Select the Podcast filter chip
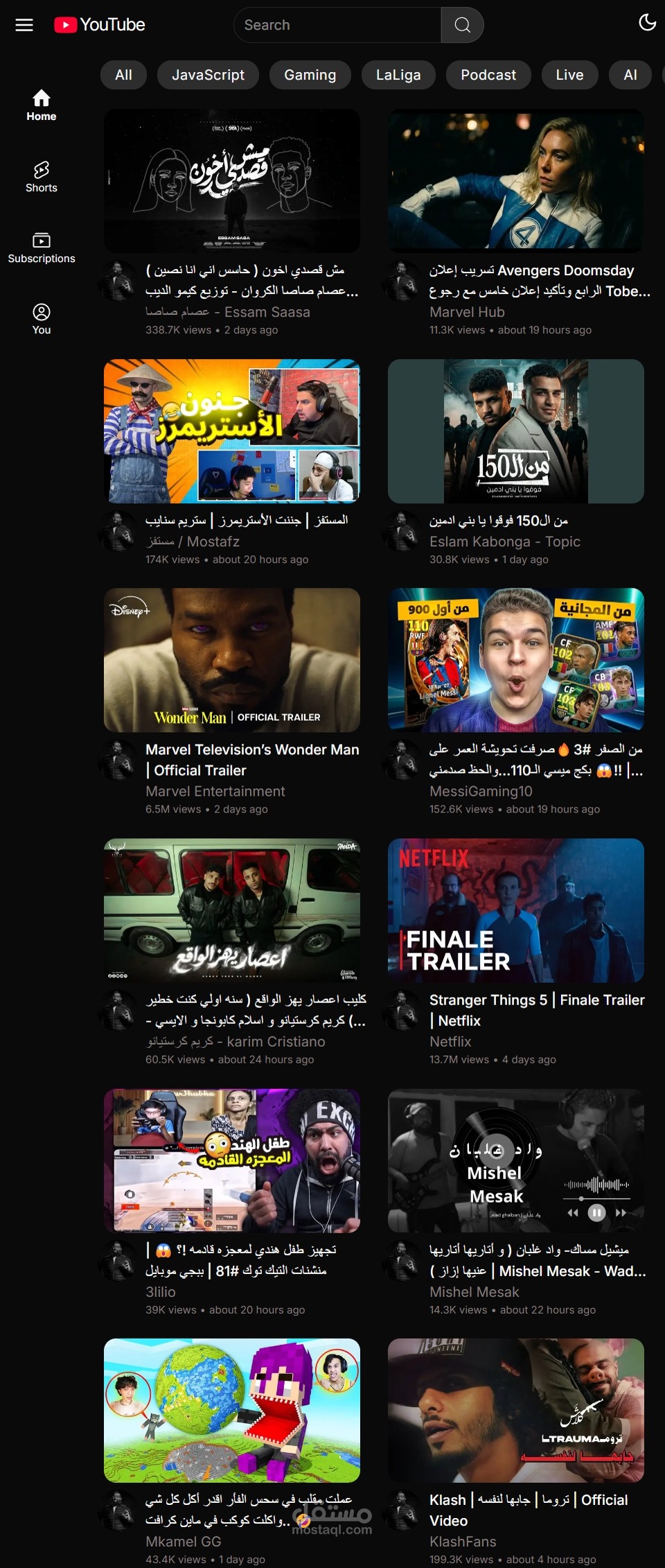 pos(488,75)
